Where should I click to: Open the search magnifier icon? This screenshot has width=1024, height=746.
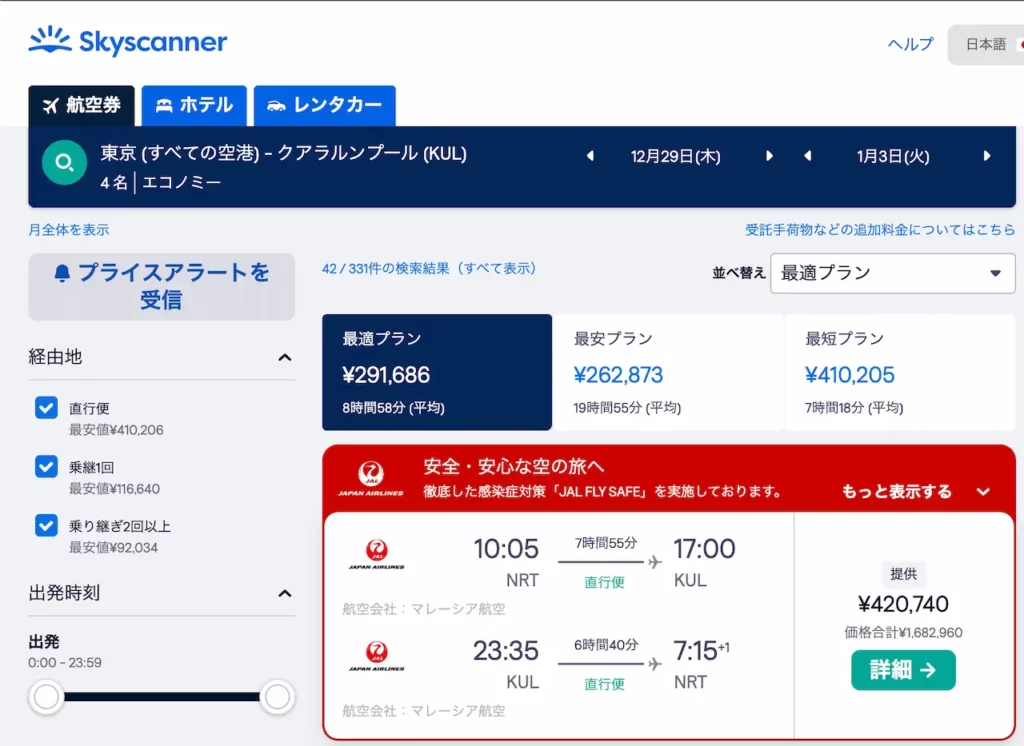[x=65, y=163]
